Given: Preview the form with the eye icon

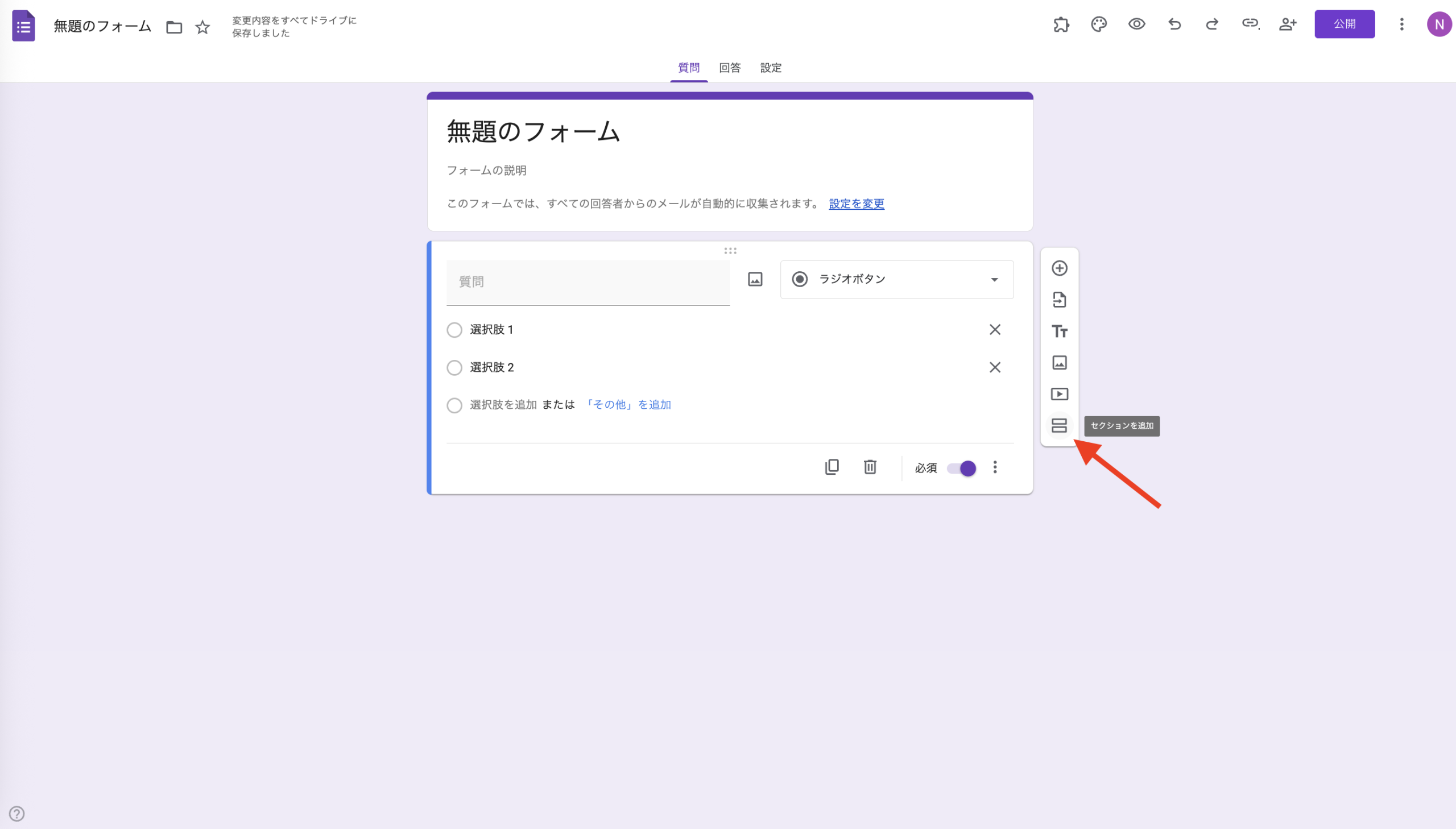Looking at the screenshot, I should click(x=1136, y=24).
